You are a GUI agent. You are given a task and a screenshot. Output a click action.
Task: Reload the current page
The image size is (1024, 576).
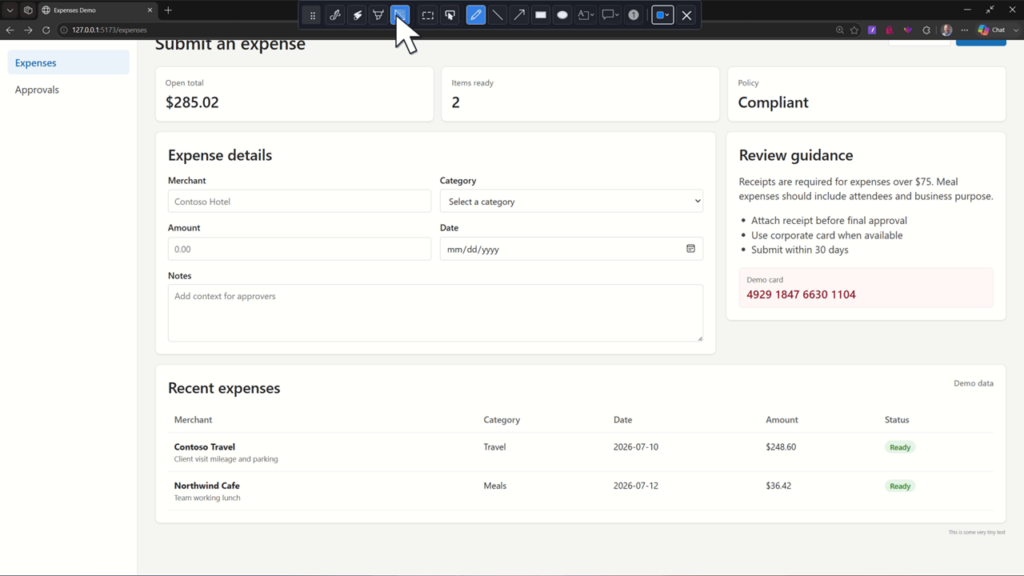pyautogui.click(x=46, y=30)
